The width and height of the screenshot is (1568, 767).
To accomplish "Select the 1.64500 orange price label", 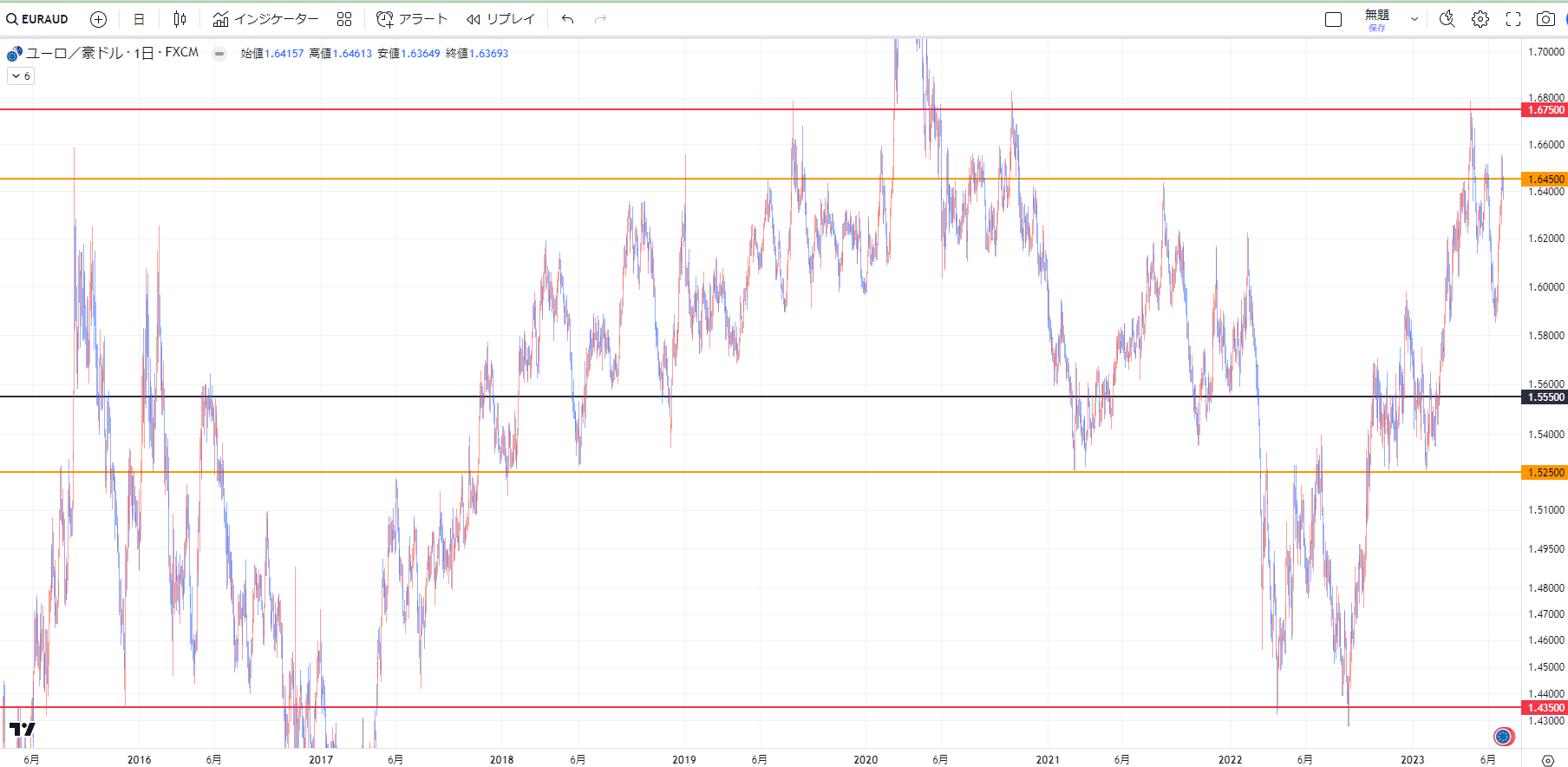I will point(1545,180).
